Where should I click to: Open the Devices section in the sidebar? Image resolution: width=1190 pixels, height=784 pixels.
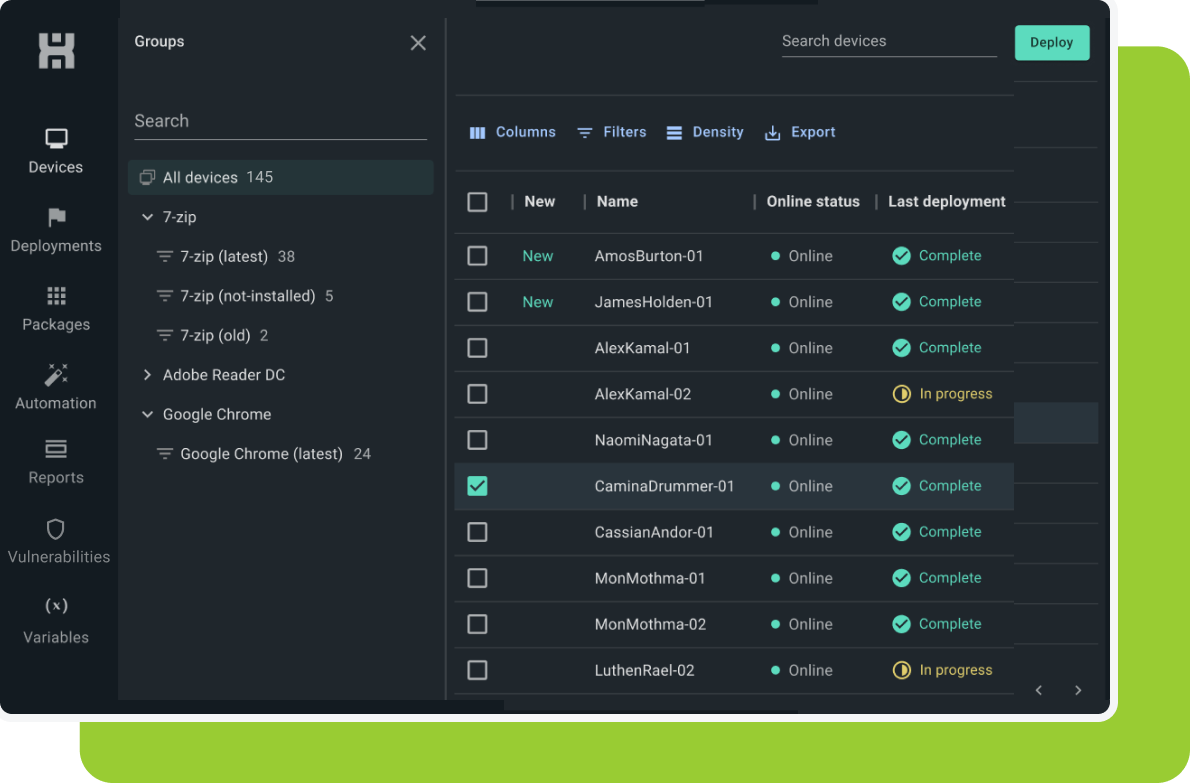[x=55, y=150]
